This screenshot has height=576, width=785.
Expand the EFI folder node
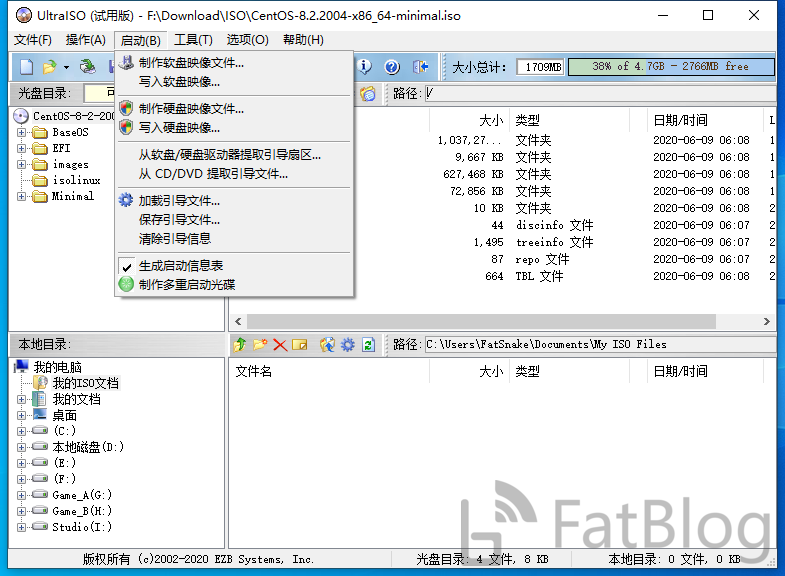21,149
